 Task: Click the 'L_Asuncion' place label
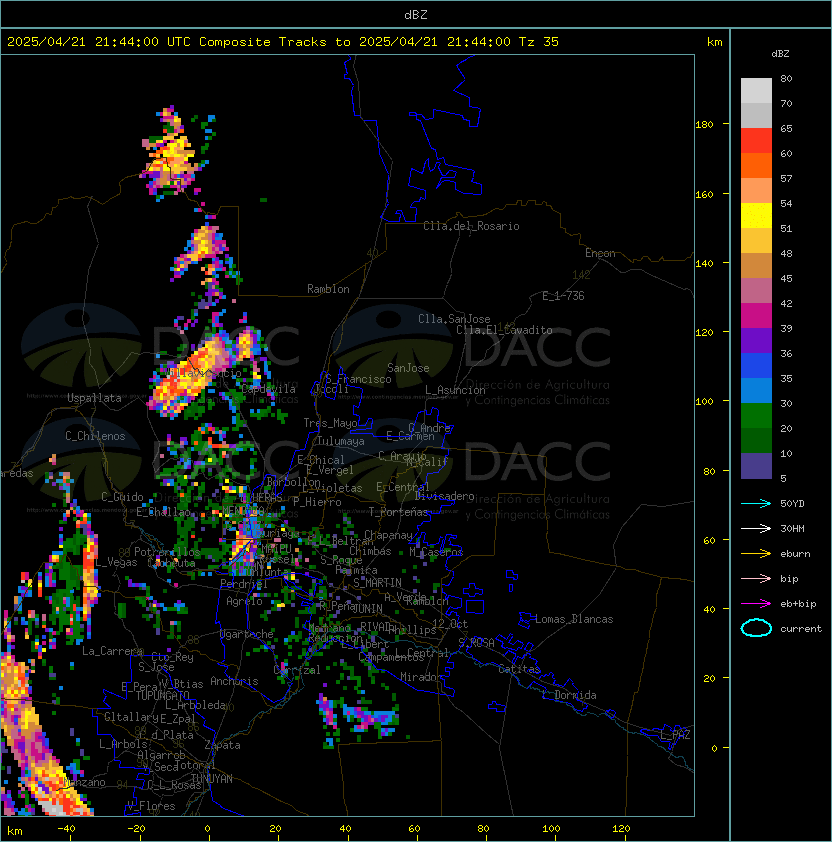455,390
